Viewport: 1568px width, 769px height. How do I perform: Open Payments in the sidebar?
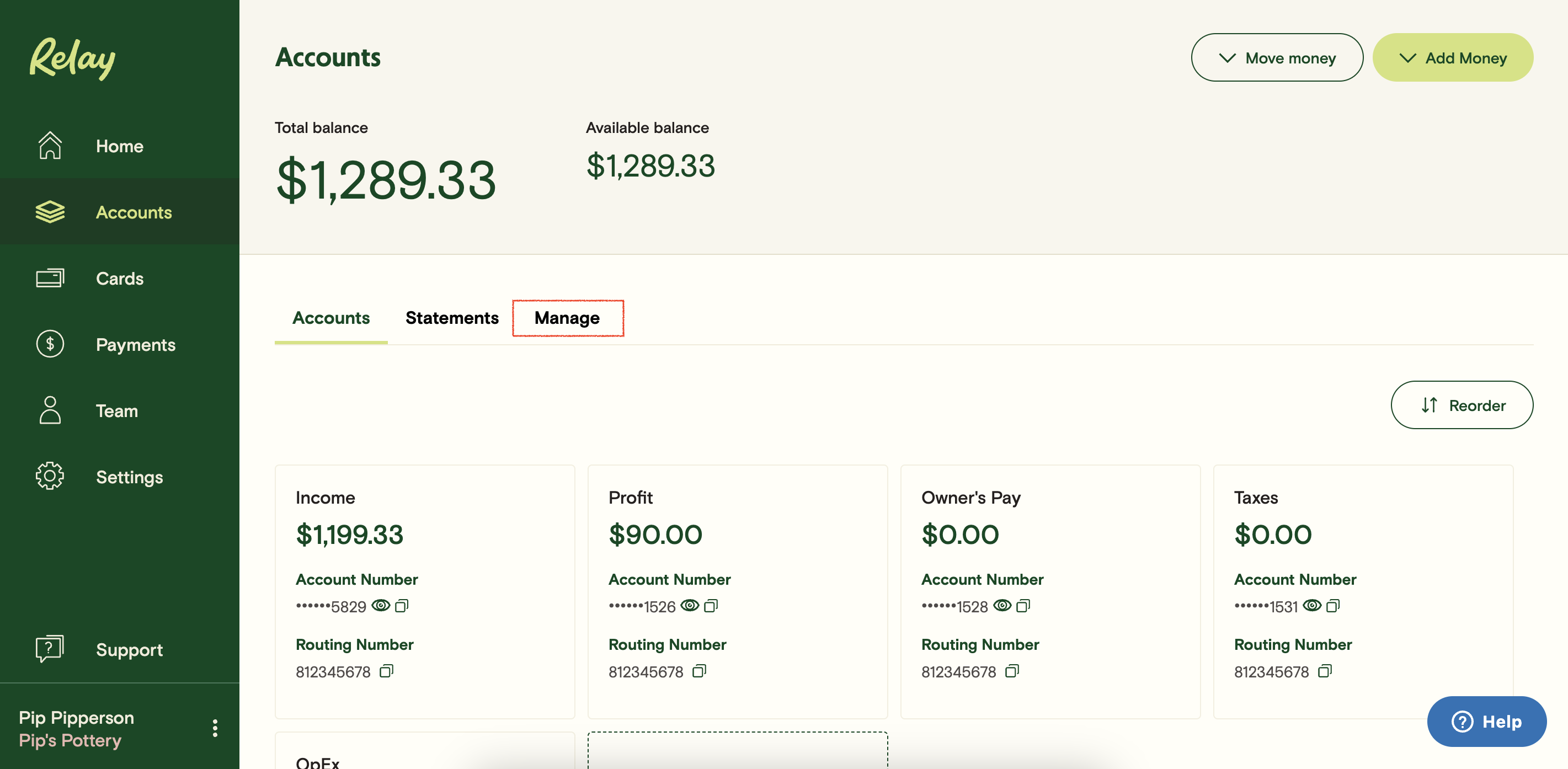[x=120, y=345]
